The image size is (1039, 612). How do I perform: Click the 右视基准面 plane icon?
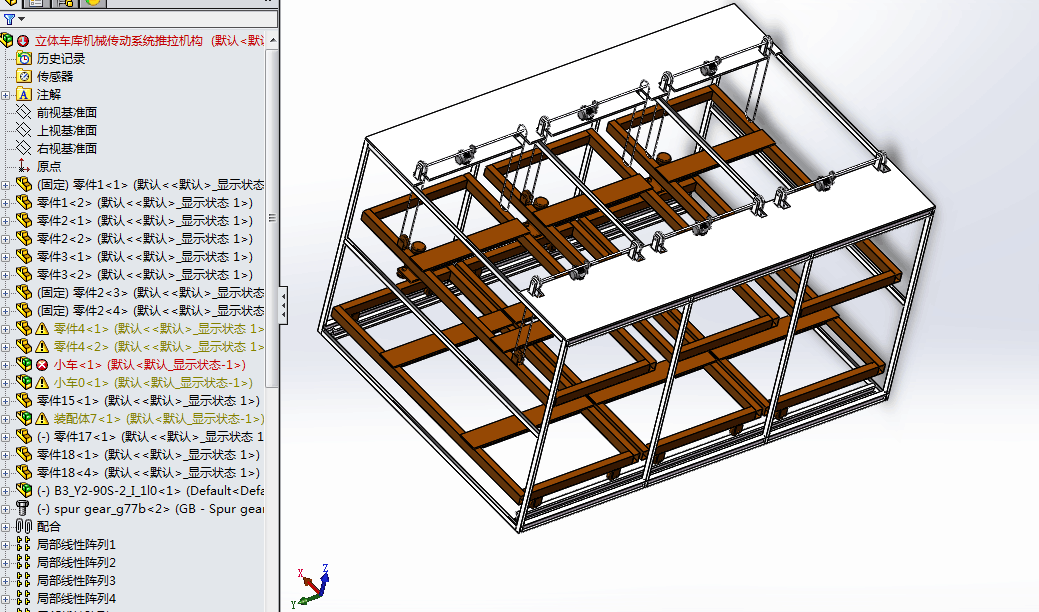point(24,148)
